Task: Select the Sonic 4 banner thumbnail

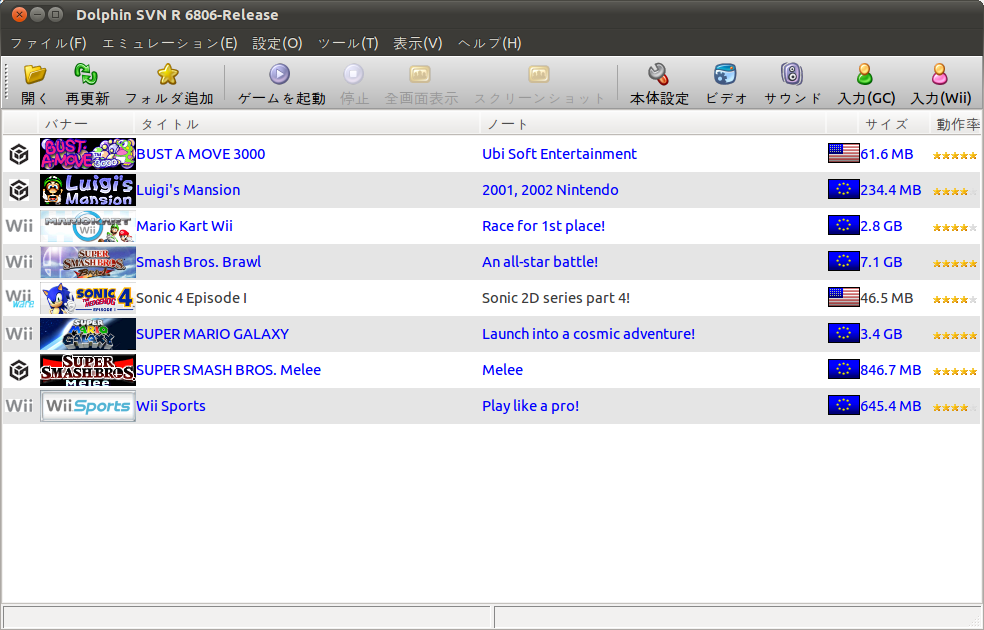Action: [x=88, y=298]
